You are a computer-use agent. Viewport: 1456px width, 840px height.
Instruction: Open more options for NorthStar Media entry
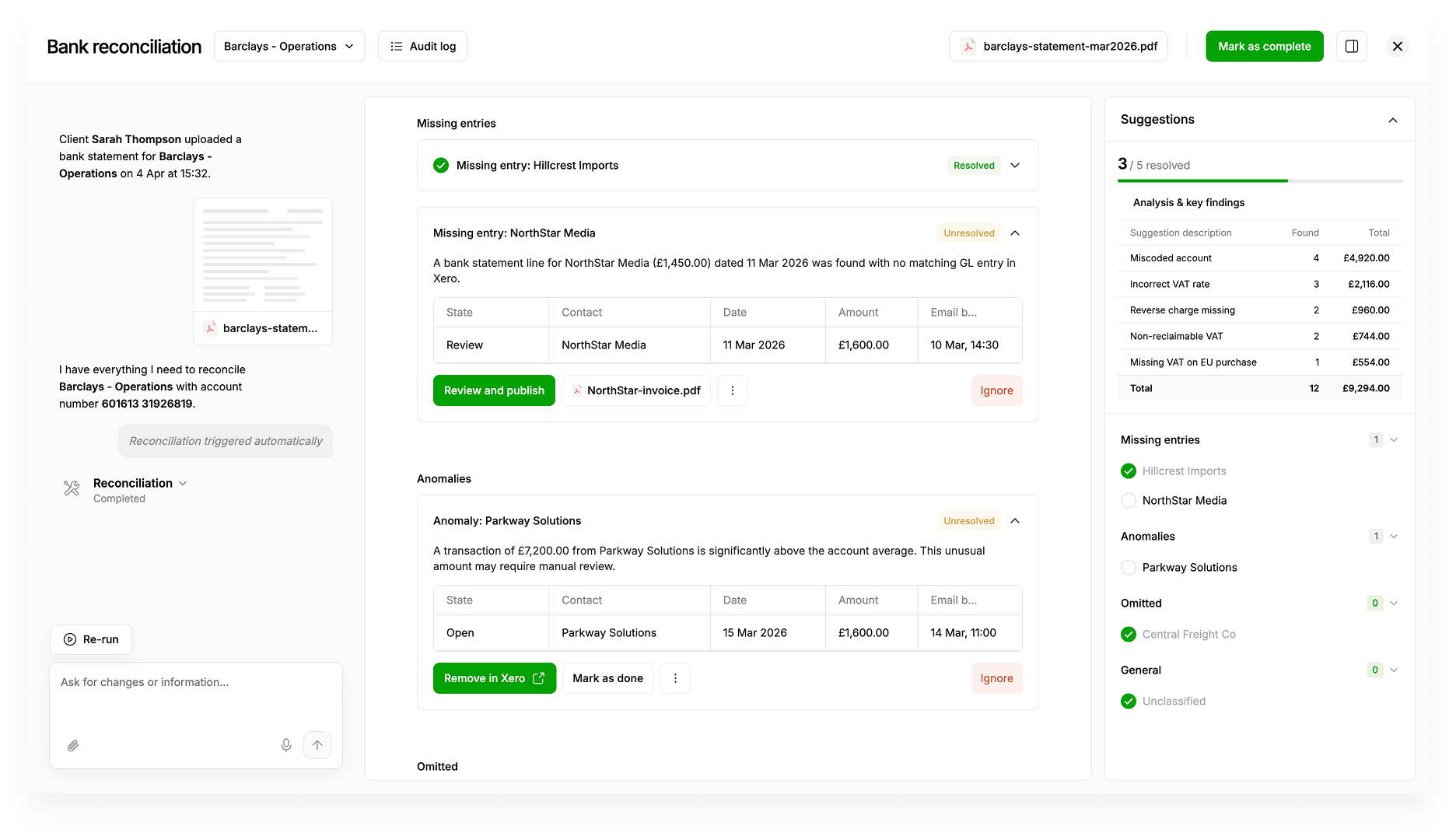click(733, 390)
